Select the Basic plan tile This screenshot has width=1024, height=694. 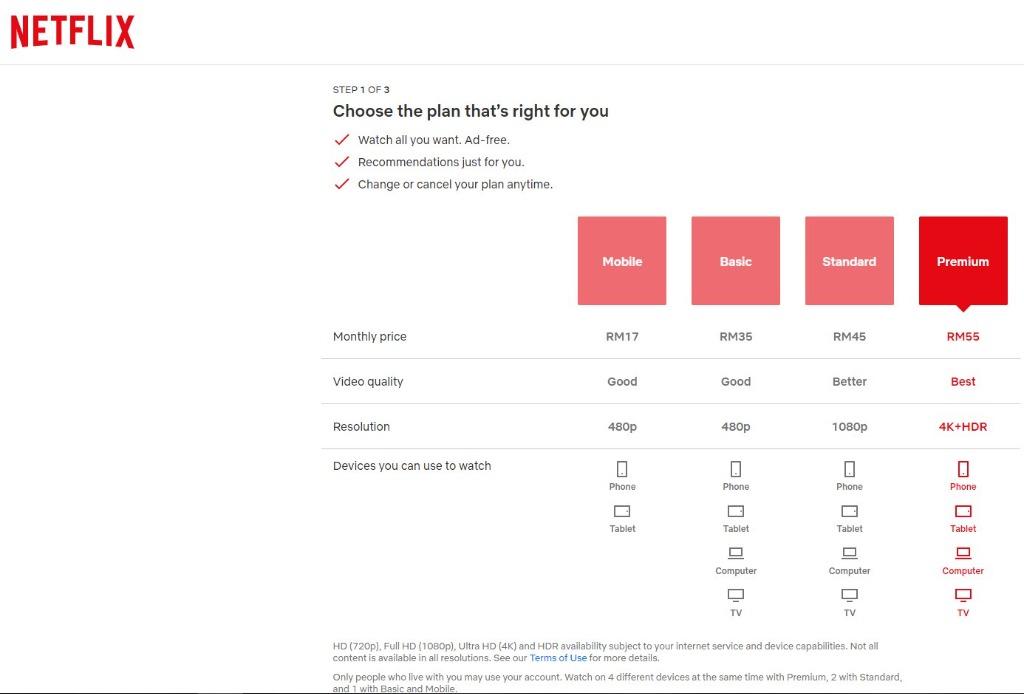click(x=735, y=260)
